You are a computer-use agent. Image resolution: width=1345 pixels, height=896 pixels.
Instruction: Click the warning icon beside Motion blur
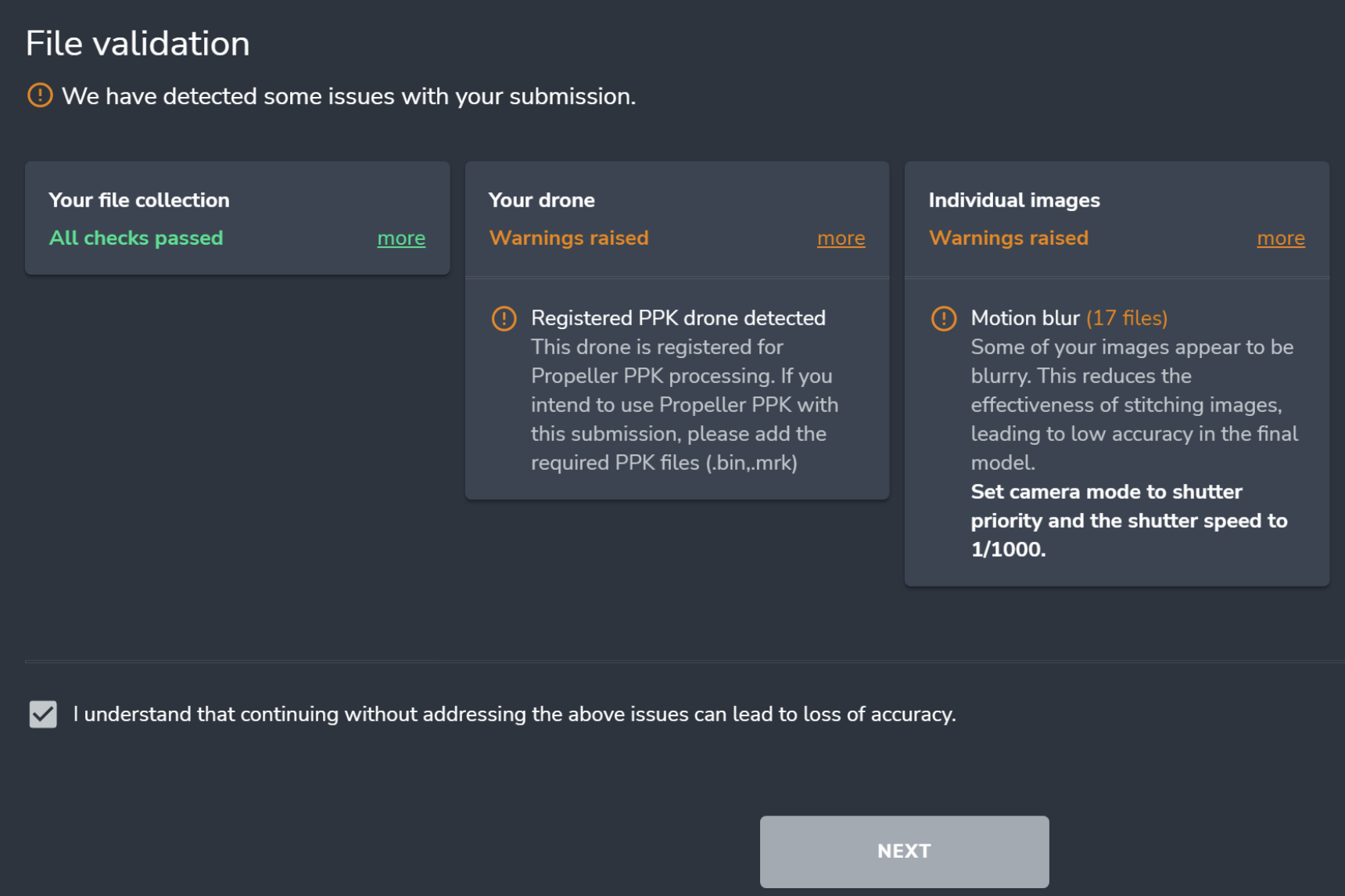[943, 318]
